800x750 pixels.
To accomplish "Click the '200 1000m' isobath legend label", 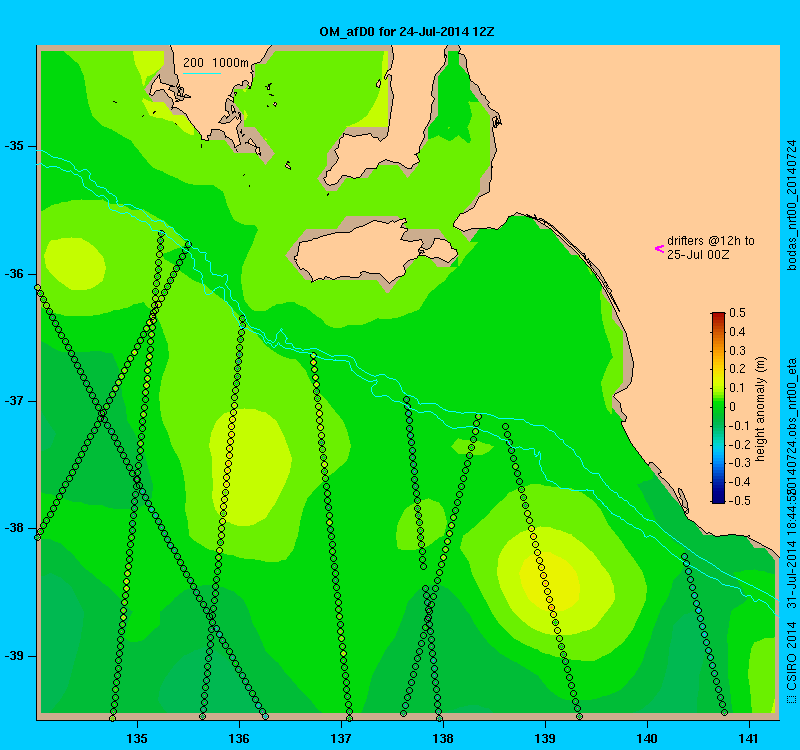I will pos(216,63).
